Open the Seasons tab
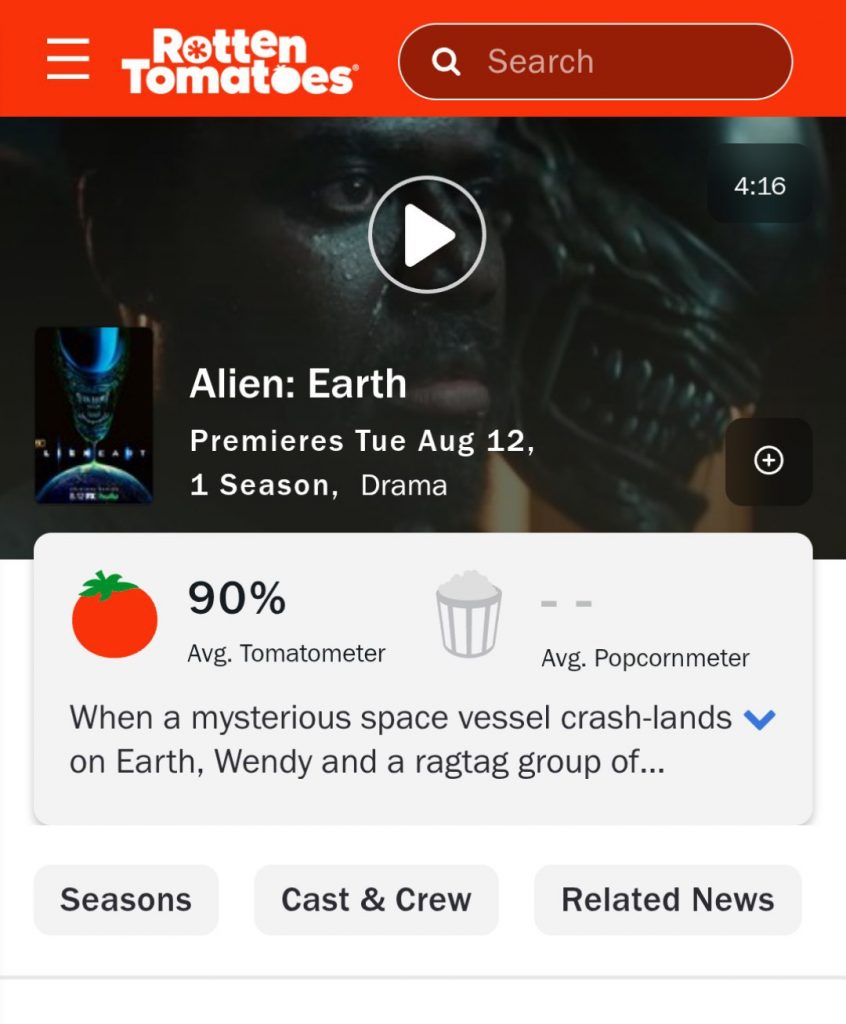Viewport: 846px width, 1024px height. pos(126,900)
